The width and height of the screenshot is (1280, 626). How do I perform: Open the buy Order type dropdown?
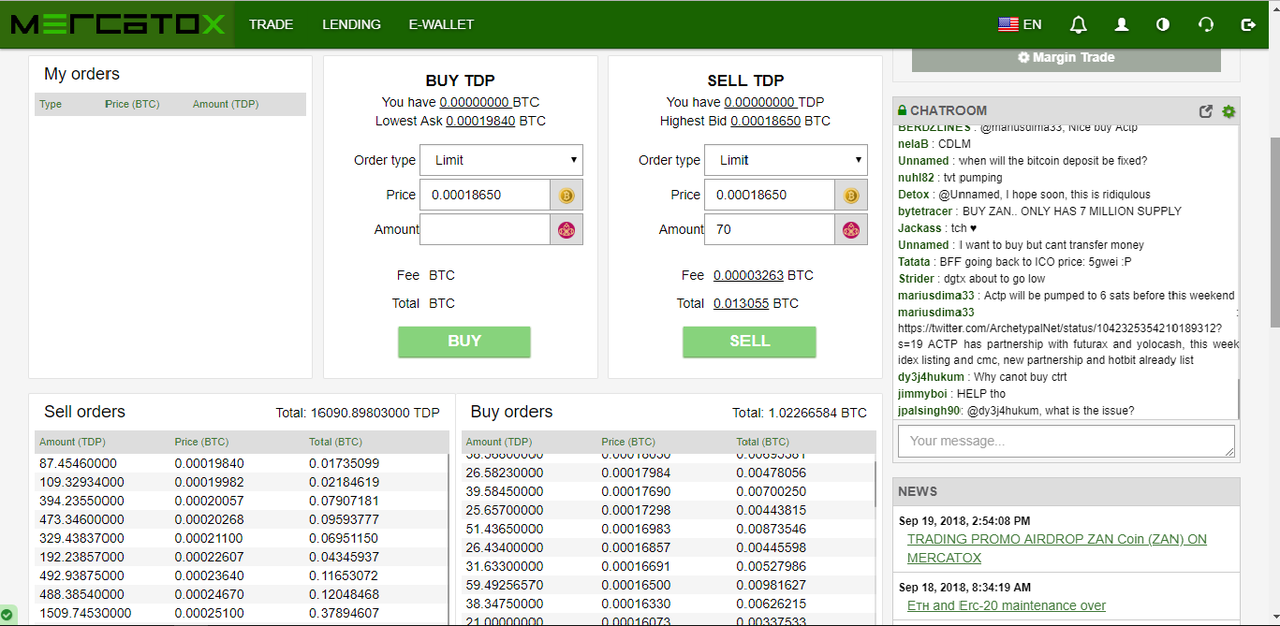point(501,160)
